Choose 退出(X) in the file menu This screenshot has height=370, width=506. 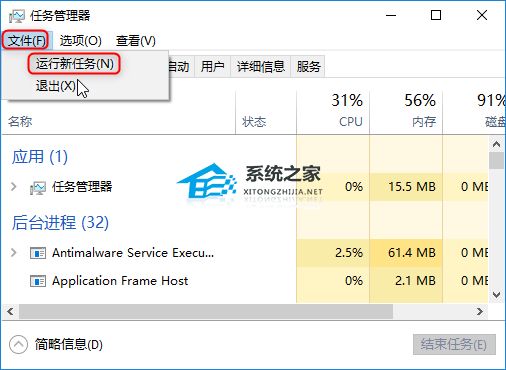pos(56,86)
